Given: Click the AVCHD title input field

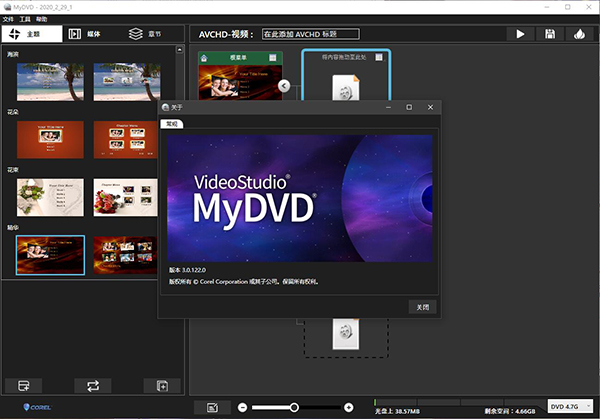Looking at the screenshot, I should [309, 34].
